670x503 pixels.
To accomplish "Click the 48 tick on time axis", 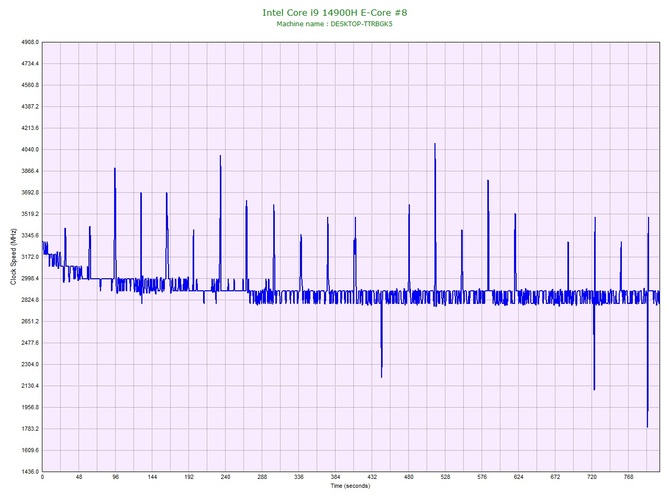I will click(x=79, y=477).
